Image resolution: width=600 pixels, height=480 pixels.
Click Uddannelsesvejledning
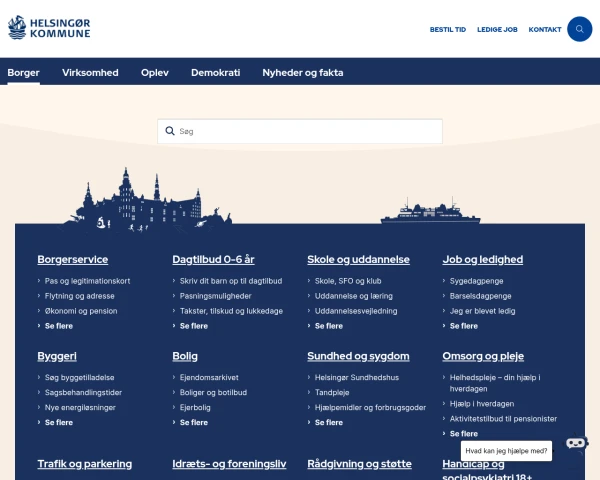click(356, 311)
